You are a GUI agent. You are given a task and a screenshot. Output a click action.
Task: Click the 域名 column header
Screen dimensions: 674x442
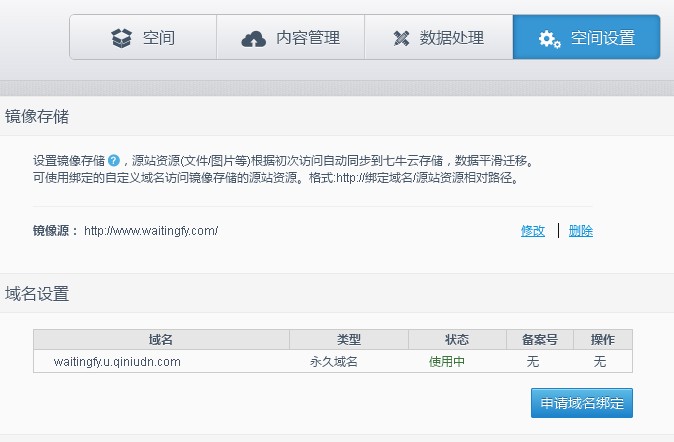pos(161,340)
